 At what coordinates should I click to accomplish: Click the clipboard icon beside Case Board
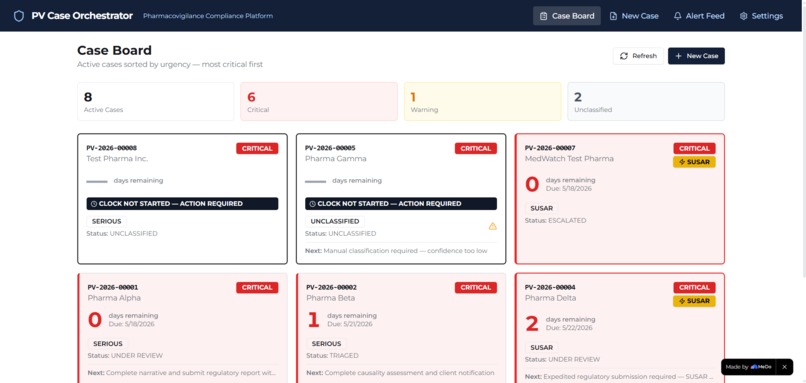[x=543, y=16]
